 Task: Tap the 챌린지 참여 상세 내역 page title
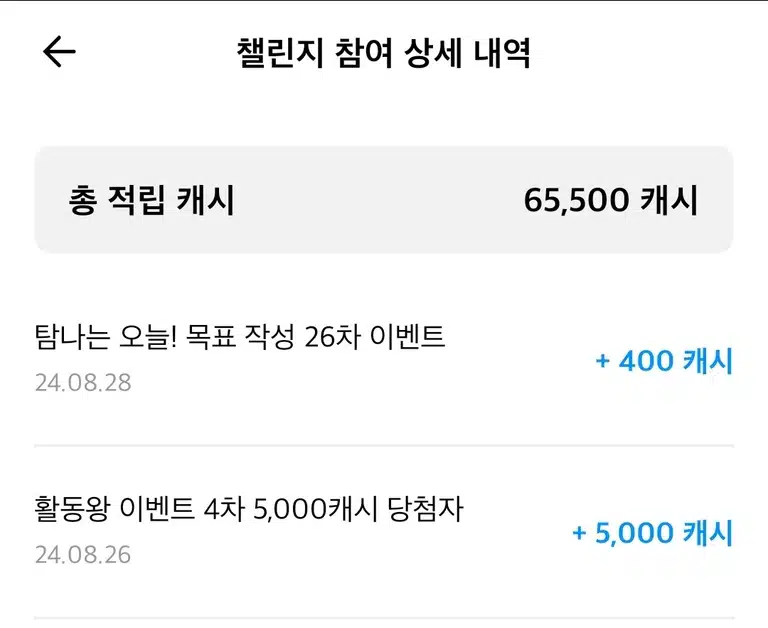pos(384,53)
